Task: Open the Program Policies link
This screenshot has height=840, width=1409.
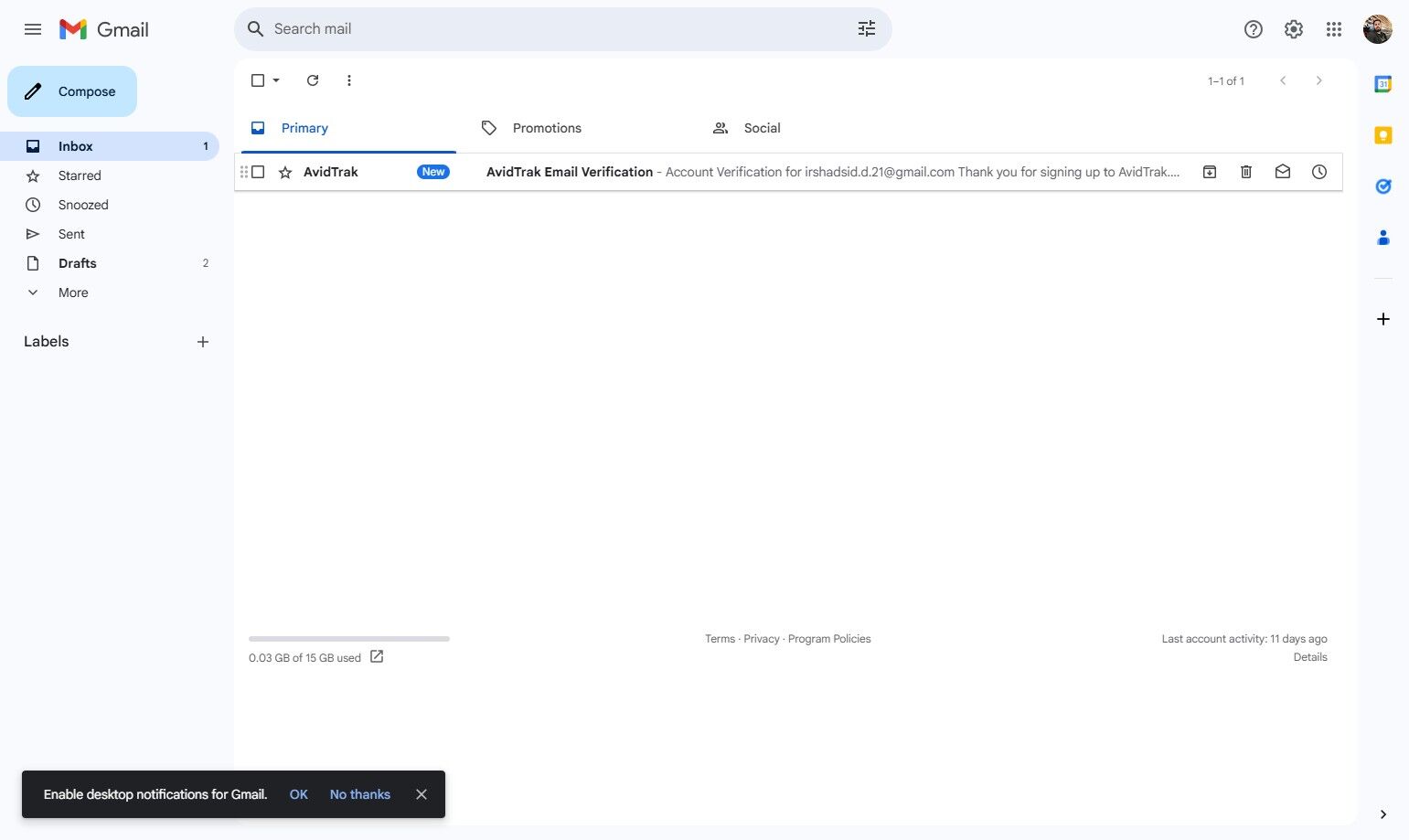Action: click(x=829, y=639)
